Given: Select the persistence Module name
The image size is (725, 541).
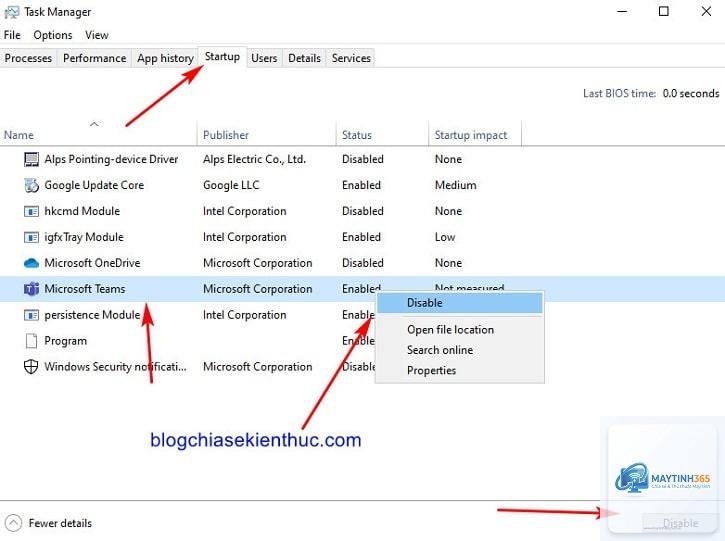Looking at the screenshot, I should click(x=92, y=315).
